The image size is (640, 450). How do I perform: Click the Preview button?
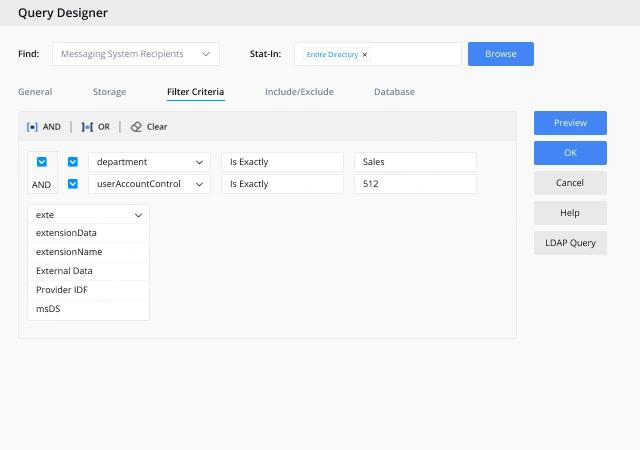tap(570, 123)
